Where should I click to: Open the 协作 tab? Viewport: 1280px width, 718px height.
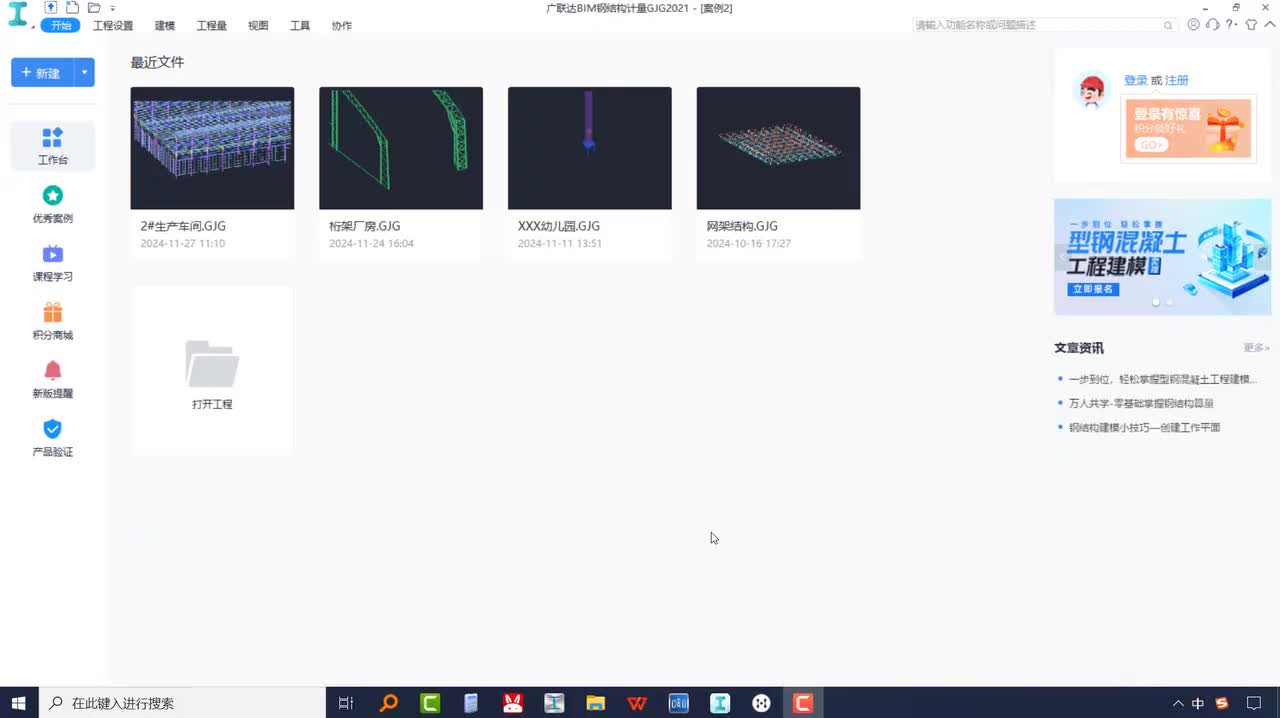(x=342, y=25)
